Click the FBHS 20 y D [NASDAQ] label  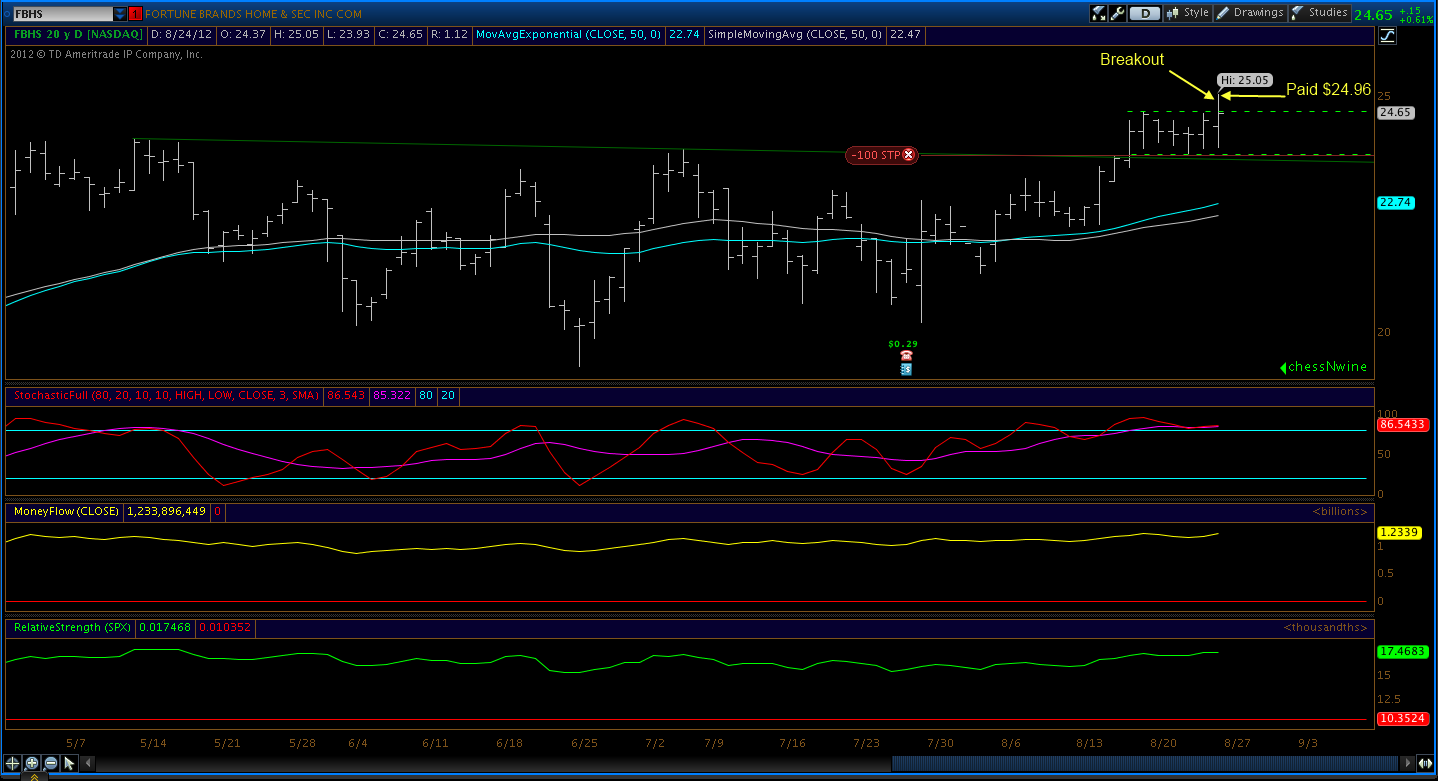coord(77,34)
